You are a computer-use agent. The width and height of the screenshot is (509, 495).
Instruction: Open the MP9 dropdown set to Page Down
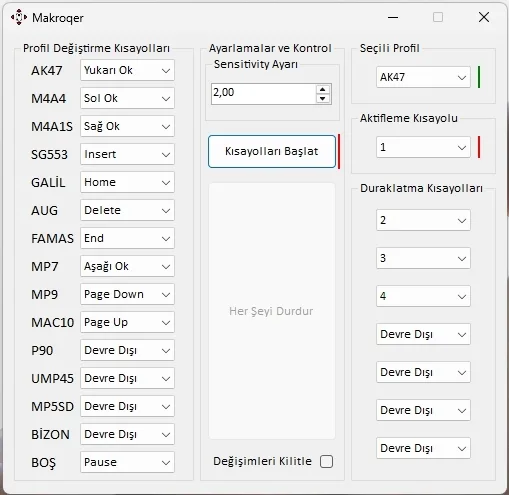tap(127, 294)
